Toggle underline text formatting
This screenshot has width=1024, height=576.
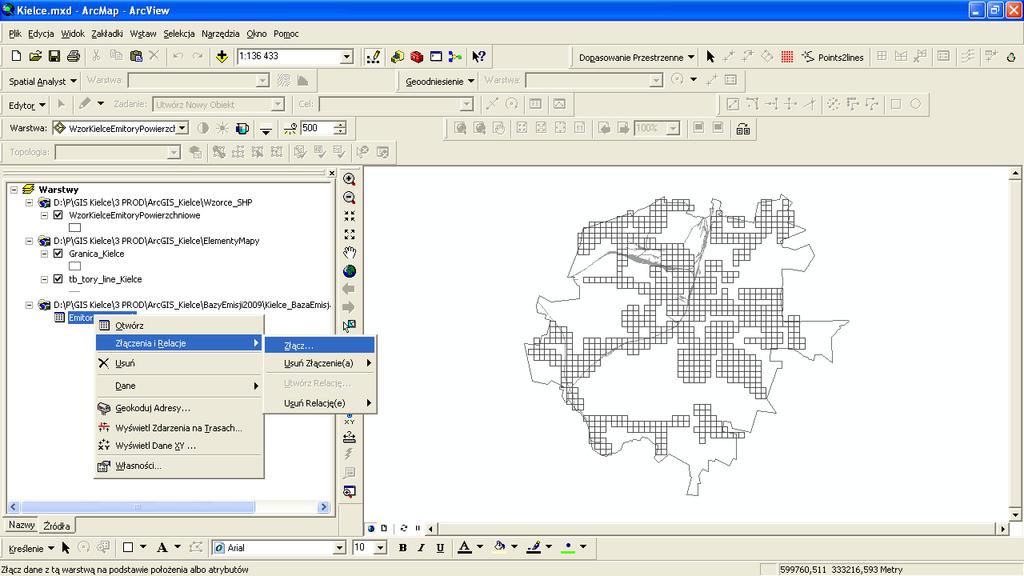tap(440, 548)
